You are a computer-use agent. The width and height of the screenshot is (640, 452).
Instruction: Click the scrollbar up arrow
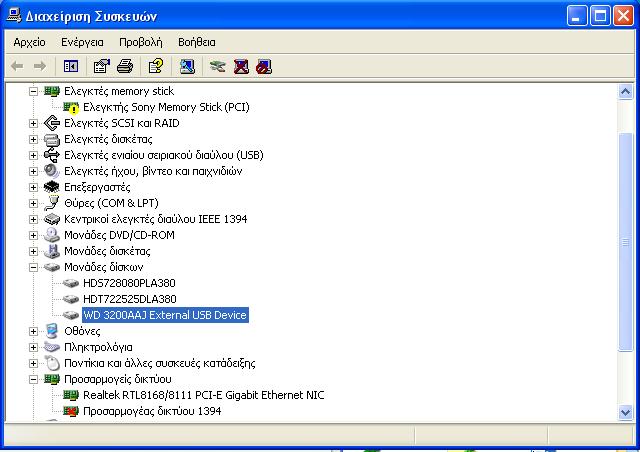[x=625, y=91]
